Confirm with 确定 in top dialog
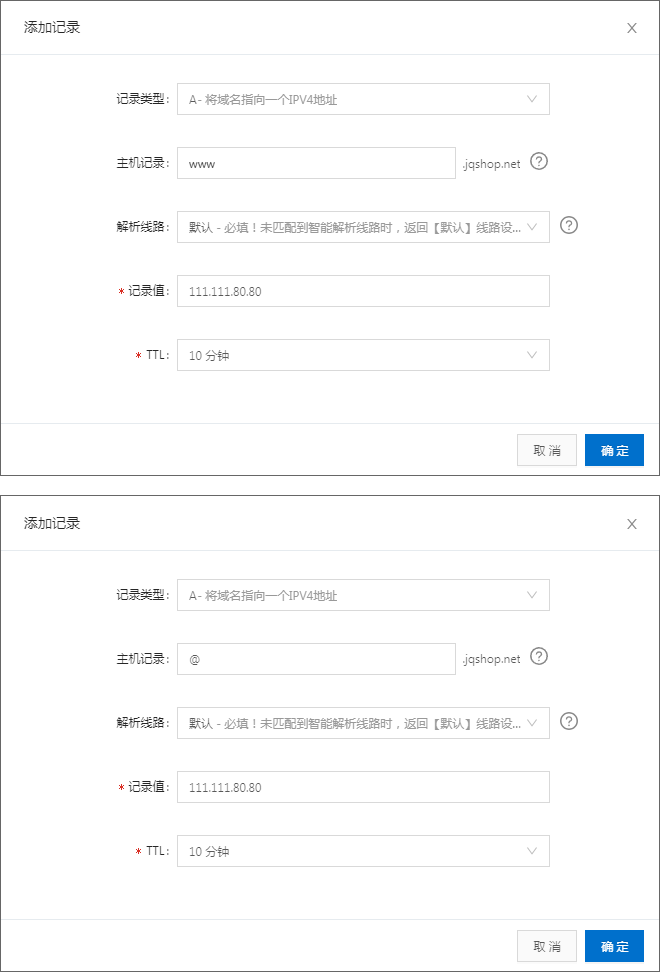 tap(614, 450)
